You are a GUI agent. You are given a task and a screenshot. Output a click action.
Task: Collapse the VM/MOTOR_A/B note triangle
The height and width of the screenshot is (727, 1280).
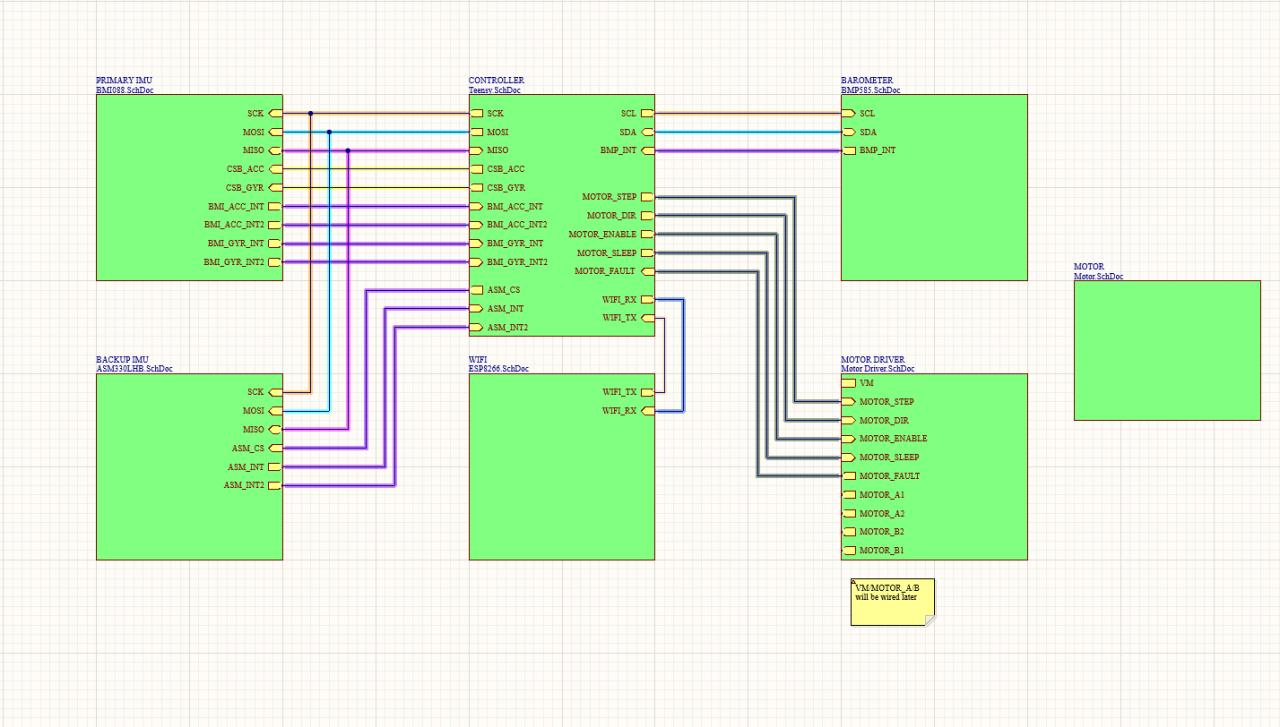click(854, 582)
